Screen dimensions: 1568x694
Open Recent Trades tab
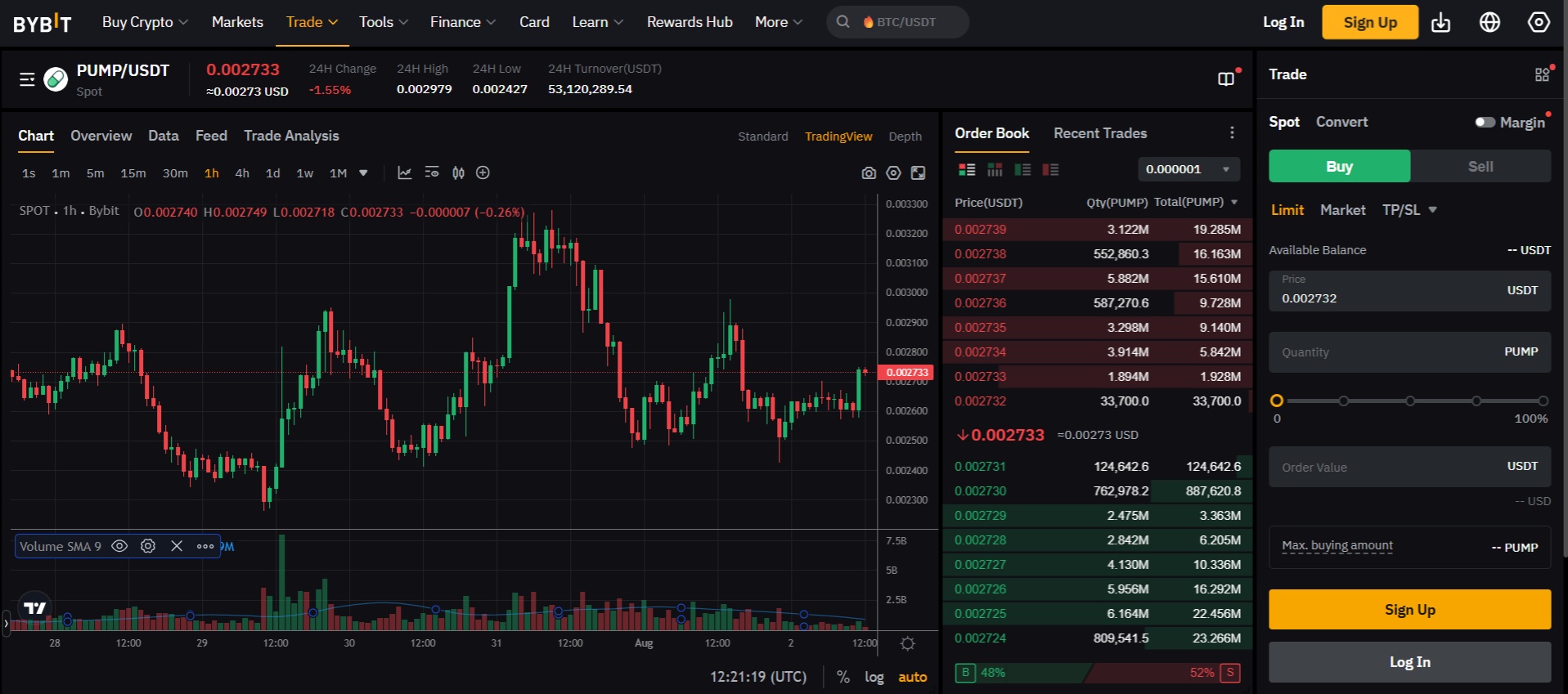[1100, 133]
